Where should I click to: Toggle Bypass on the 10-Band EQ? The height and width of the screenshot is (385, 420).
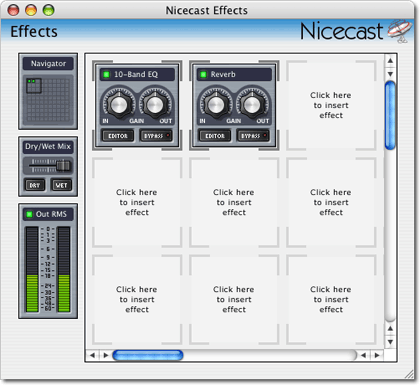156,136
